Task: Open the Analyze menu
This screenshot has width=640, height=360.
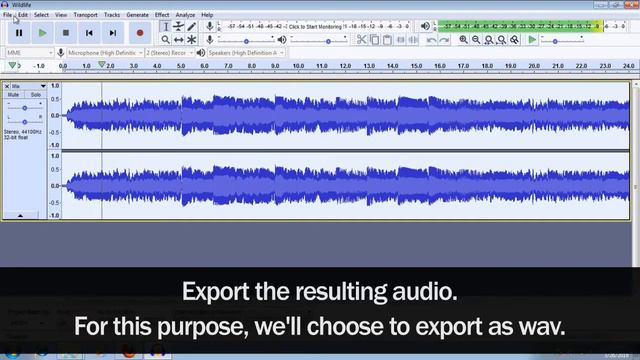Action: coord(185,15)
